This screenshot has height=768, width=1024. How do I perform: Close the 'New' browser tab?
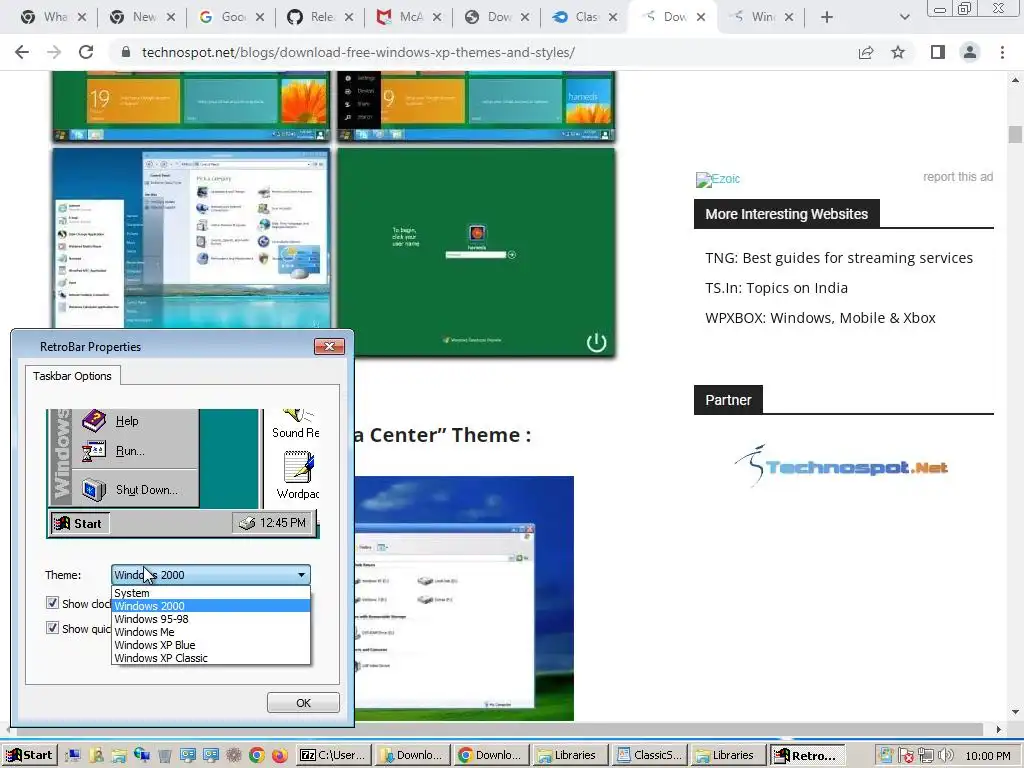170,17
